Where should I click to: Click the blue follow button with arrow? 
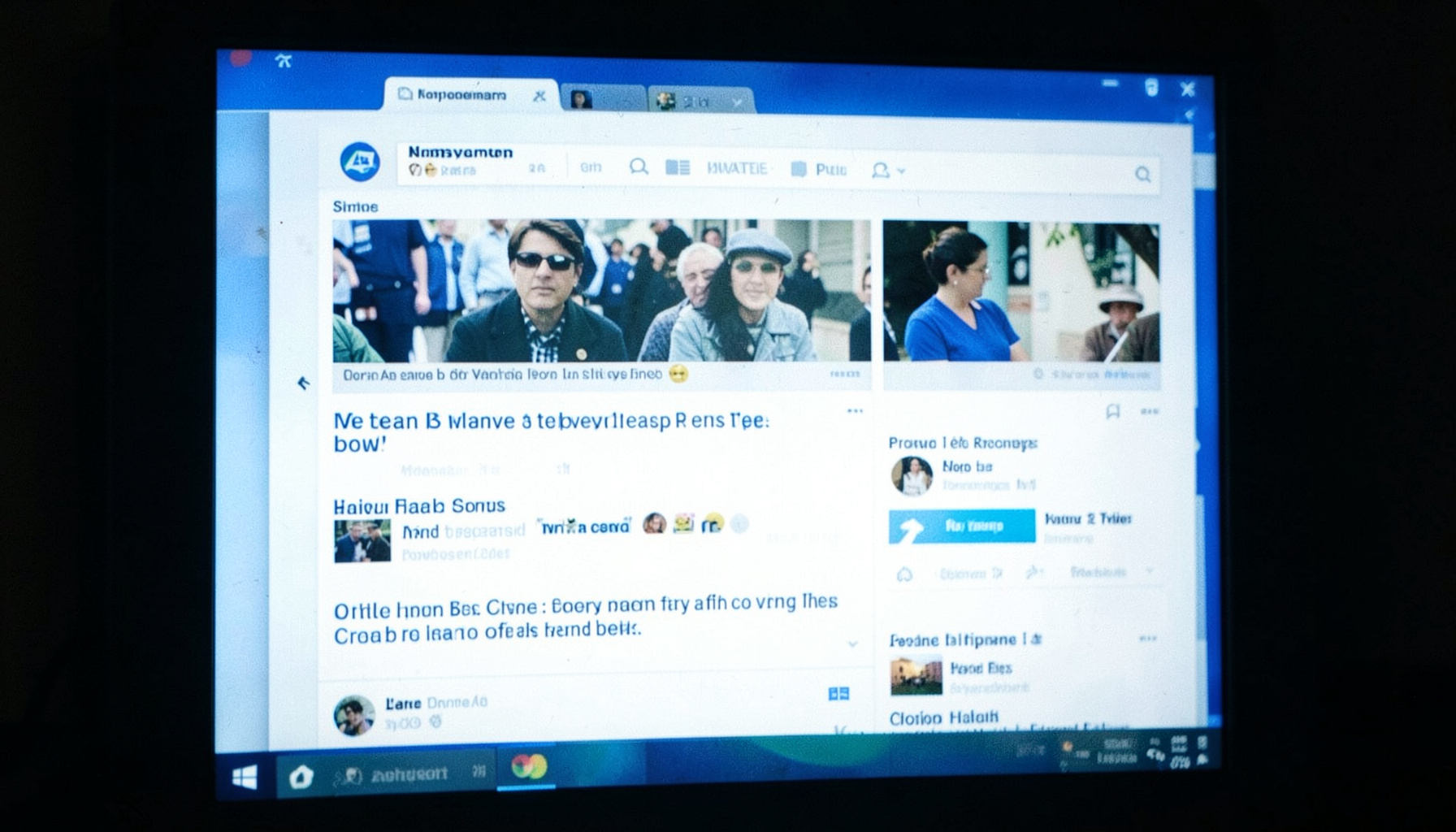click(x=962, y=526)
